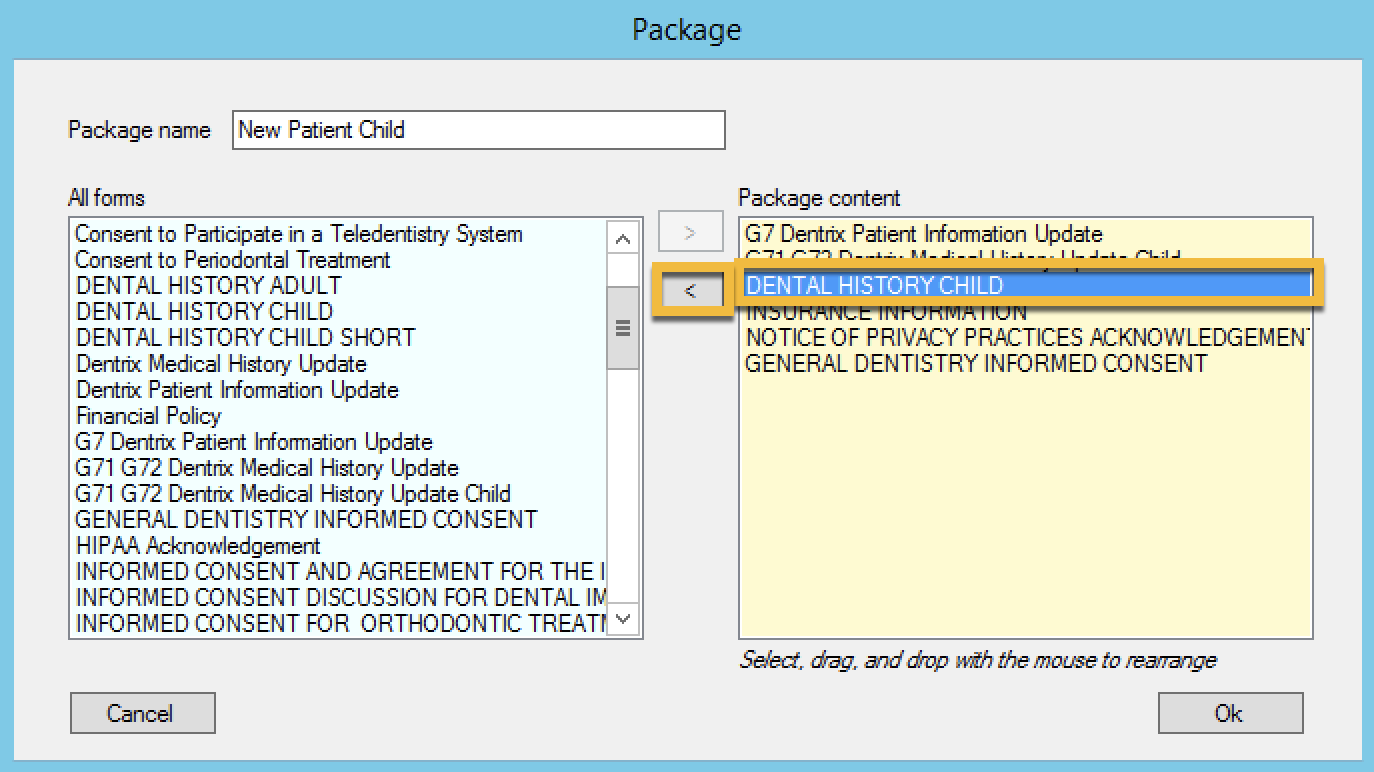Viewport: 1374px width, 772px height.
Task: Select HIPAA Acknowledgement in All forms
Action: [198, 546]
